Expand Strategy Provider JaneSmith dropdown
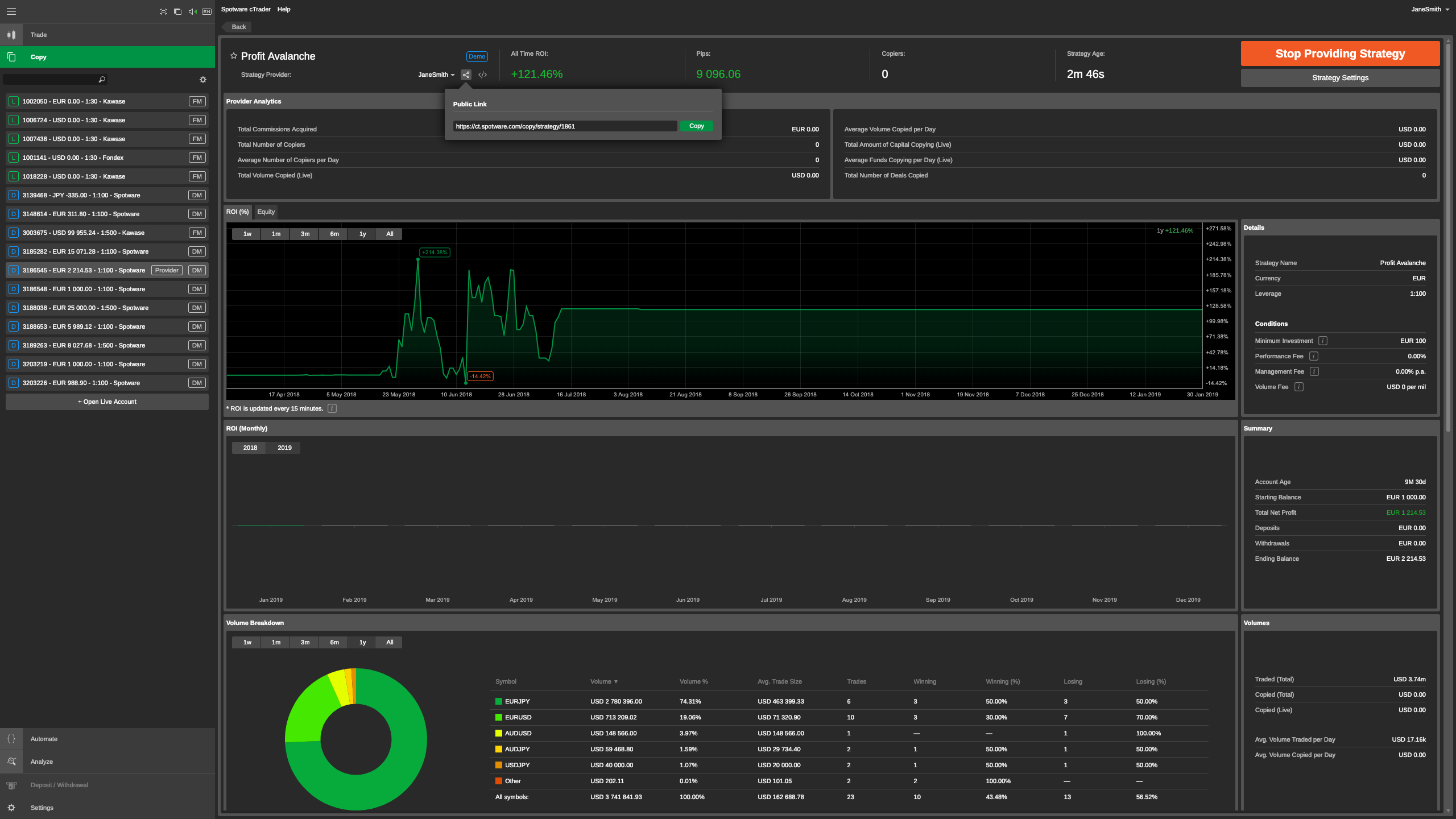The image size is (1456, 819). pyautogui.click(x=436, y=75)
